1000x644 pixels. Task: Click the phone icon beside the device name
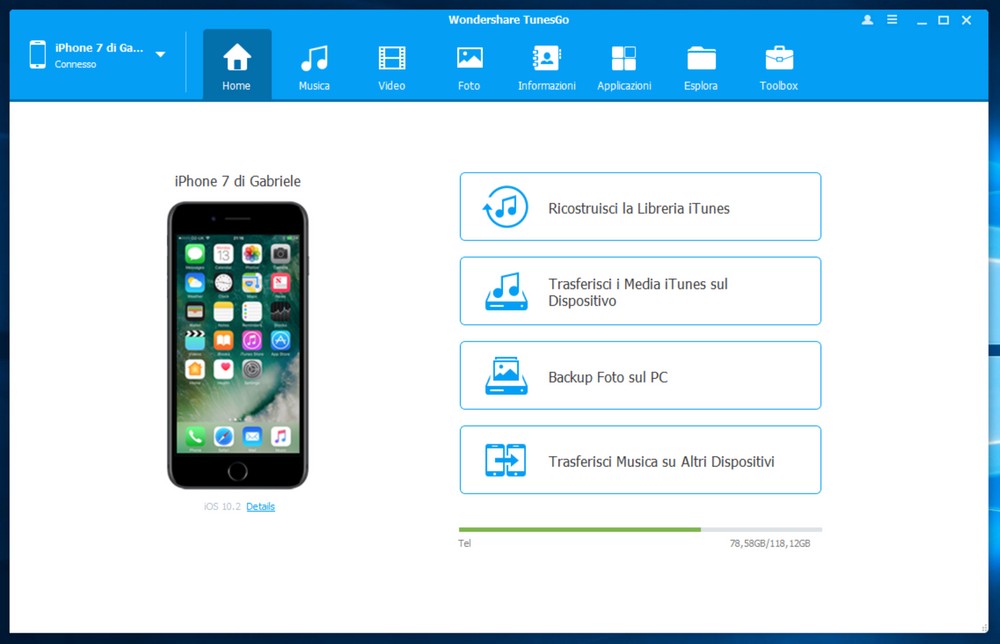coord(38,54)
